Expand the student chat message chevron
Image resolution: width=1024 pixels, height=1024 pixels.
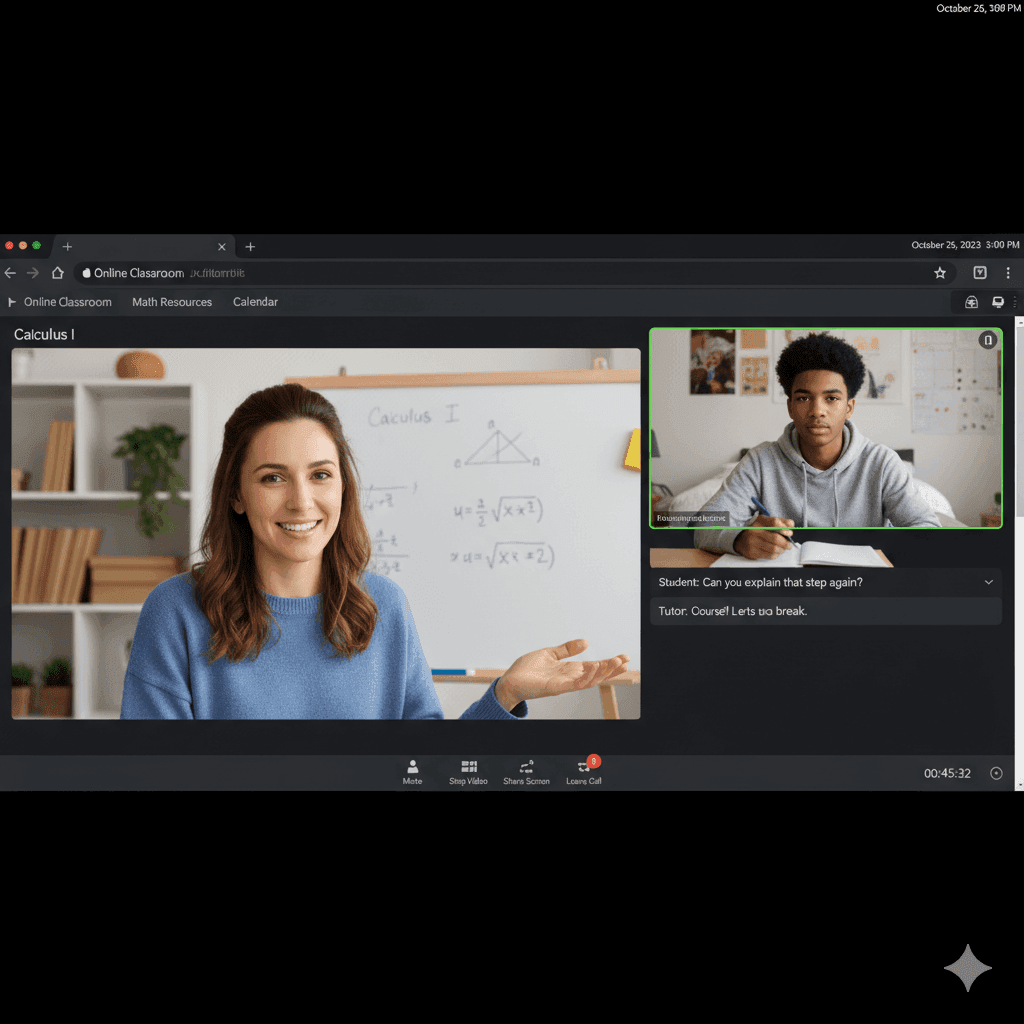(988, 582)
